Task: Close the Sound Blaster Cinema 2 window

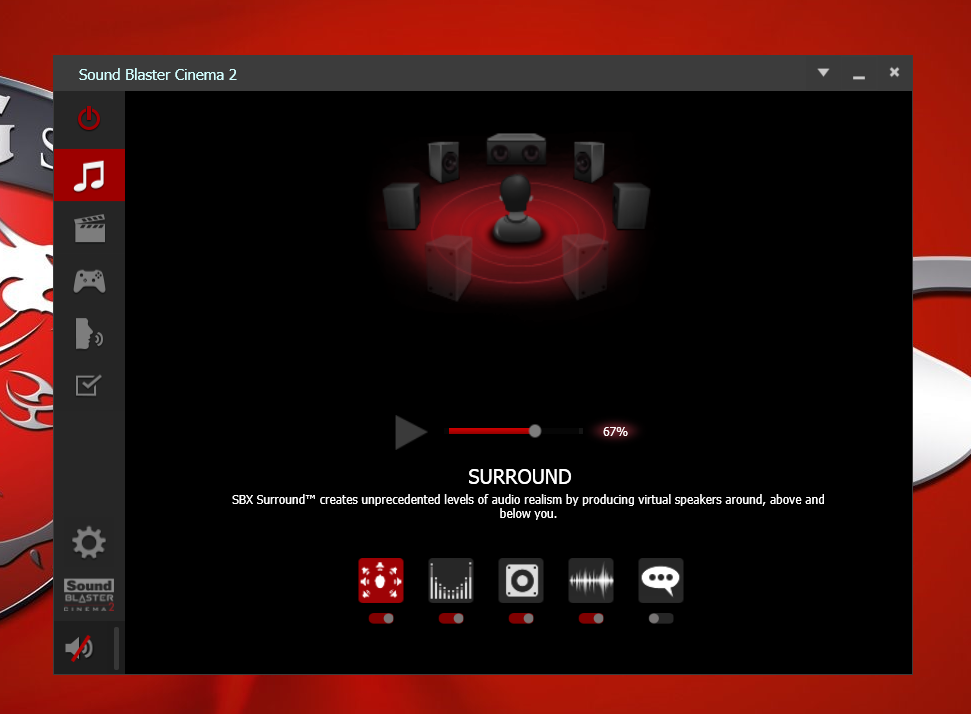Action: (894, 72)
